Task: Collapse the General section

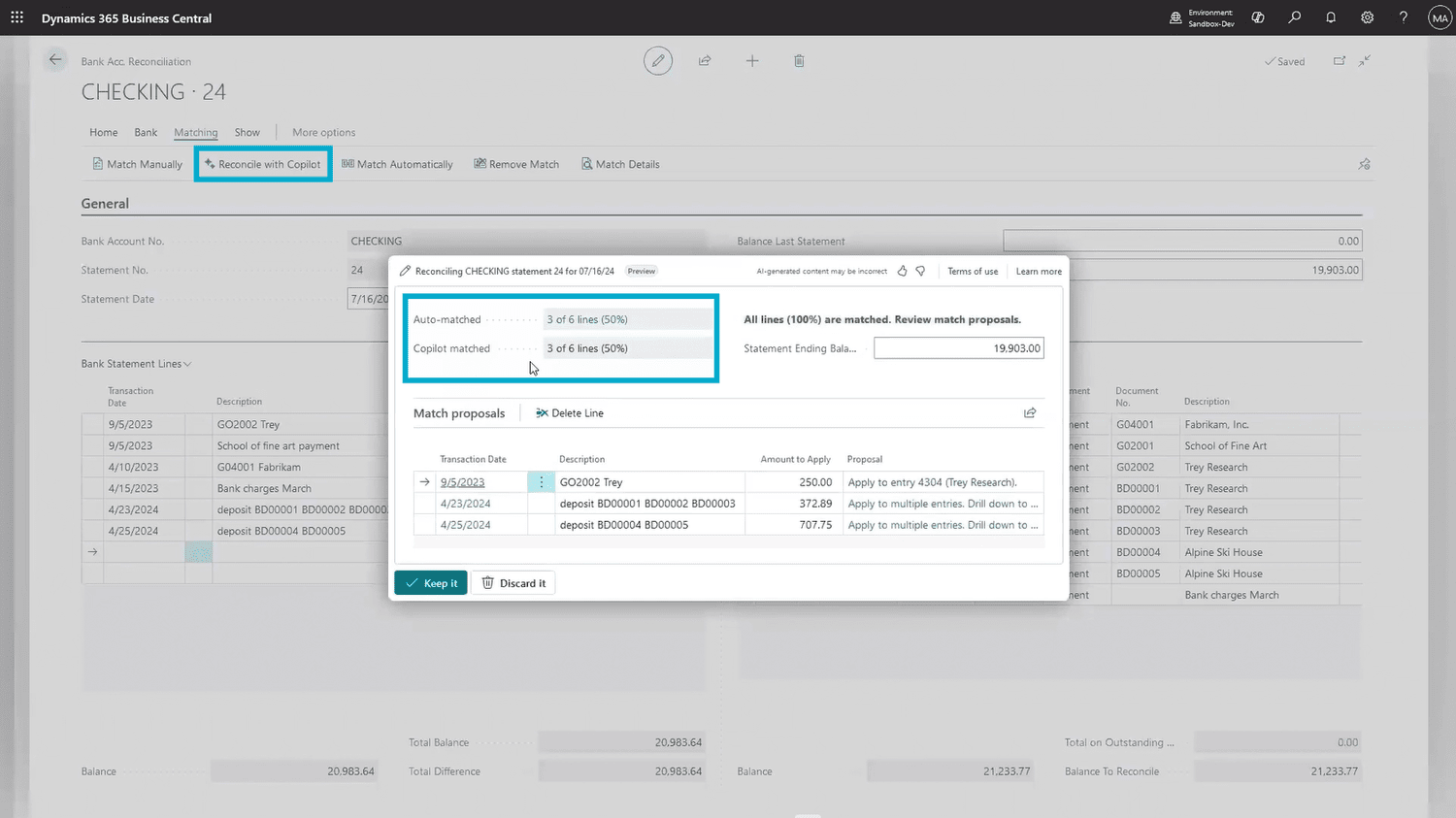Action: click(104, 204)
